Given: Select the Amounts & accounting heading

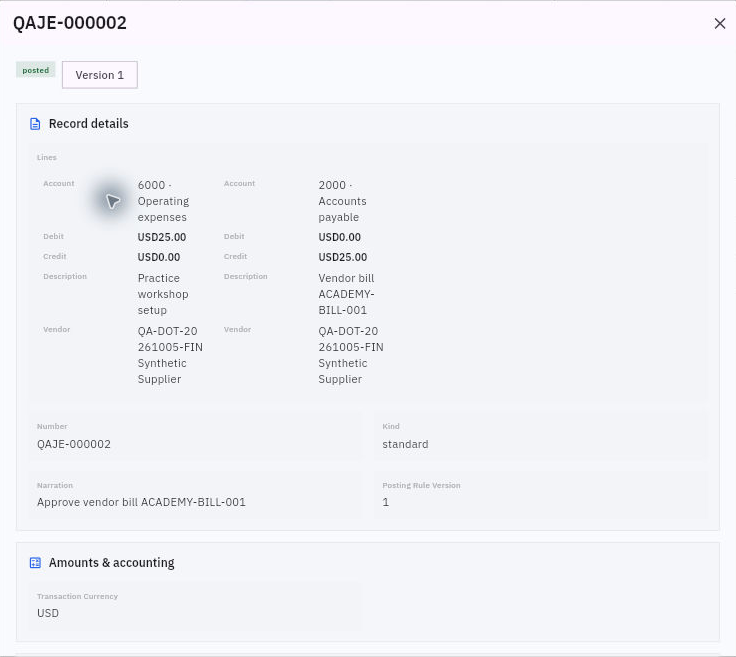Looking at the screenshot, I should (x=111, y=562).
